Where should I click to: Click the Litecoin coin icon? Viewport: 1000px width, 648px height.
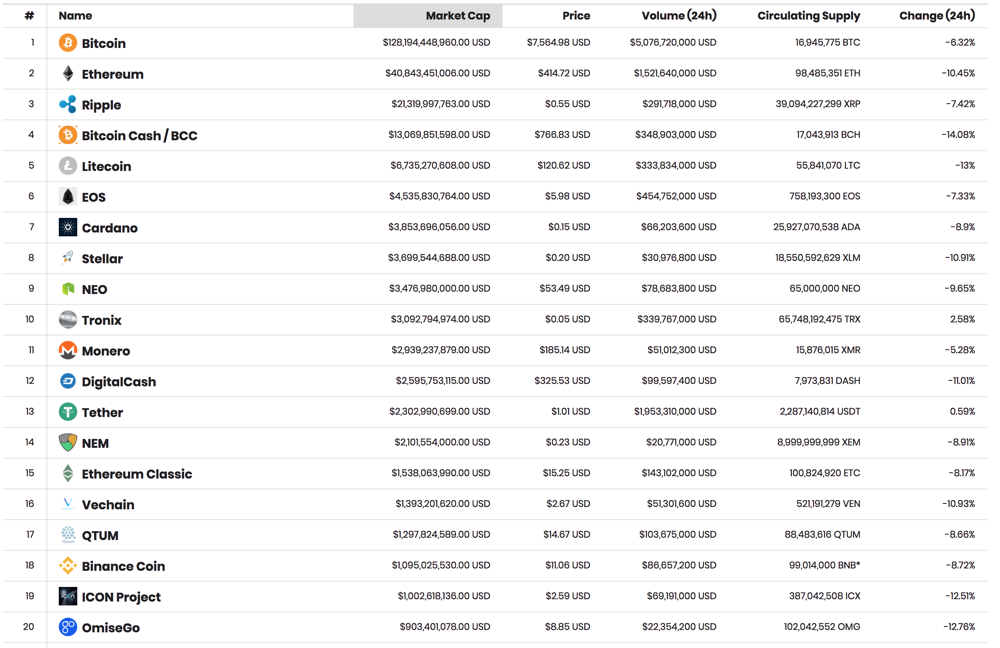tap(68, 166)
